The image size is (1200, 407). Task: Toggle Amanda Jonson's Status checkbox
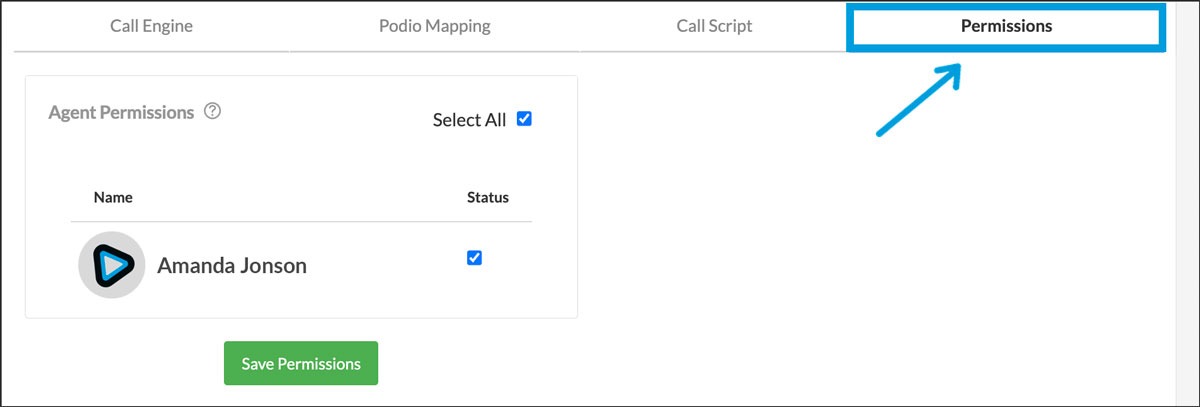(x=475, y=258)
